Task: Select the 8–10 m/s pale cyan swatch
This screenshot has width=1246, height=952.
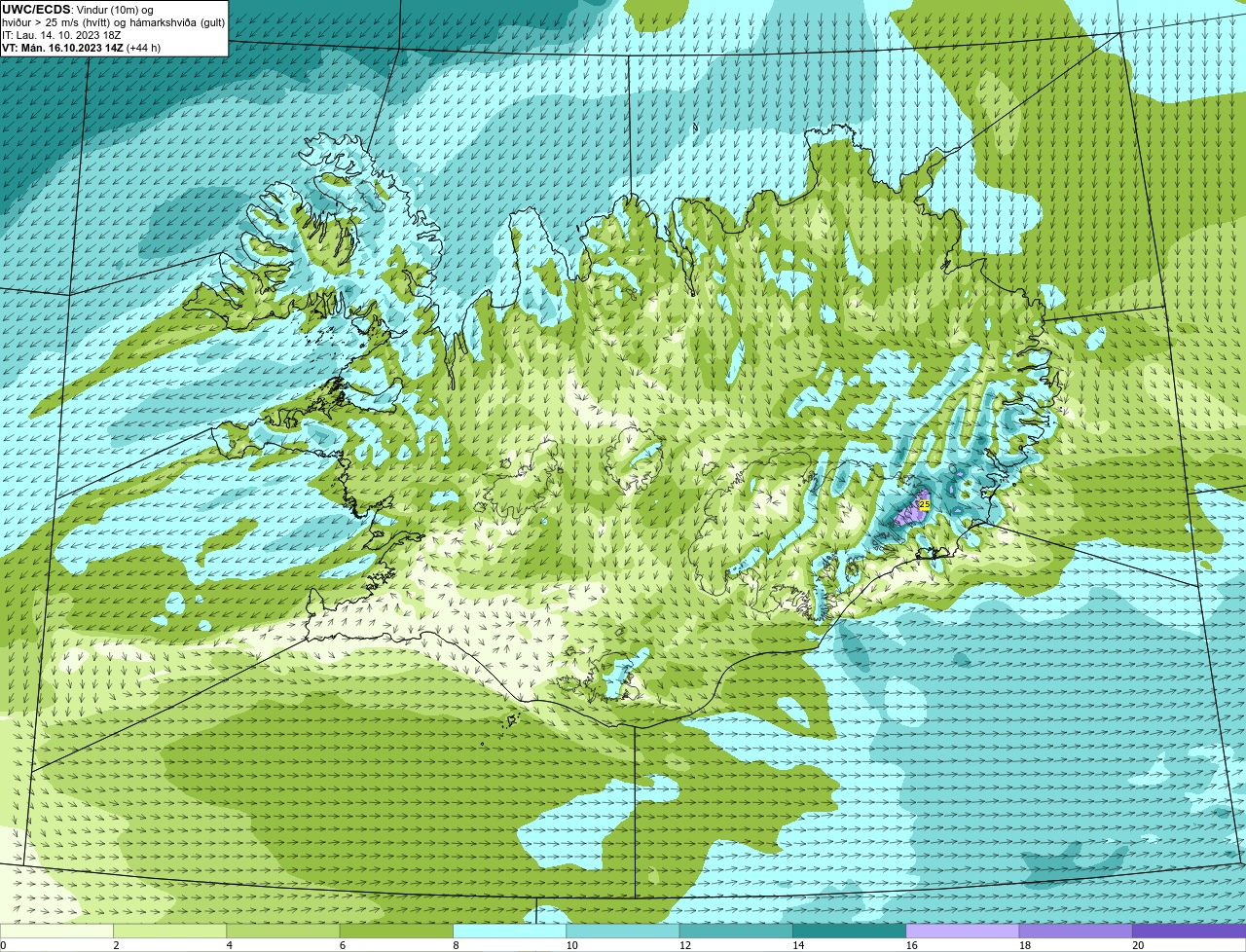Action: (510, 931)
